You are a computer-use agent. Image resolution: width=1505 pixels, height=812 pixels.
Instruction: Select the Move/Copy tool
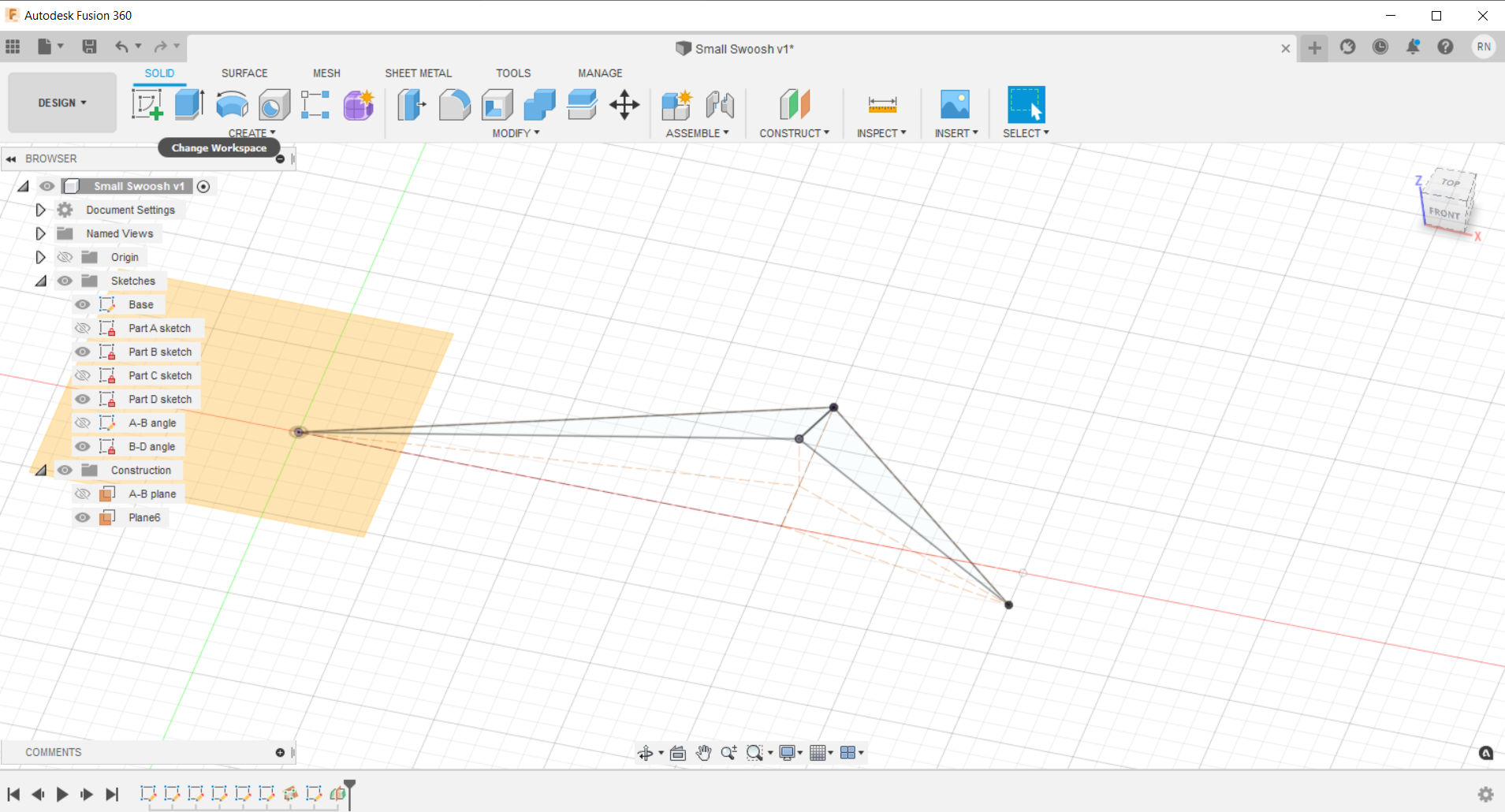coord(624,104)
